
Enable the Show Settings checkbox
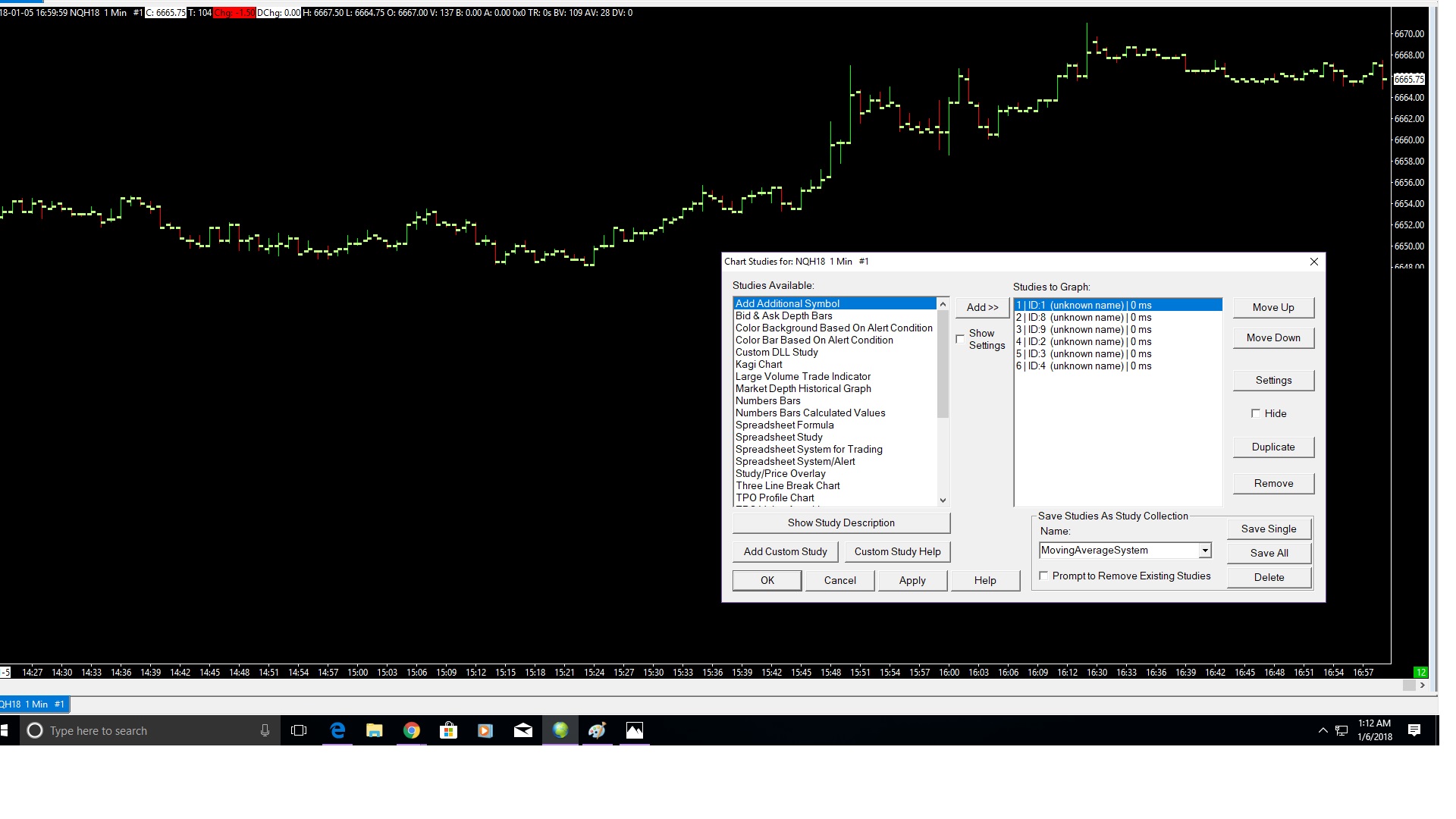961,339
